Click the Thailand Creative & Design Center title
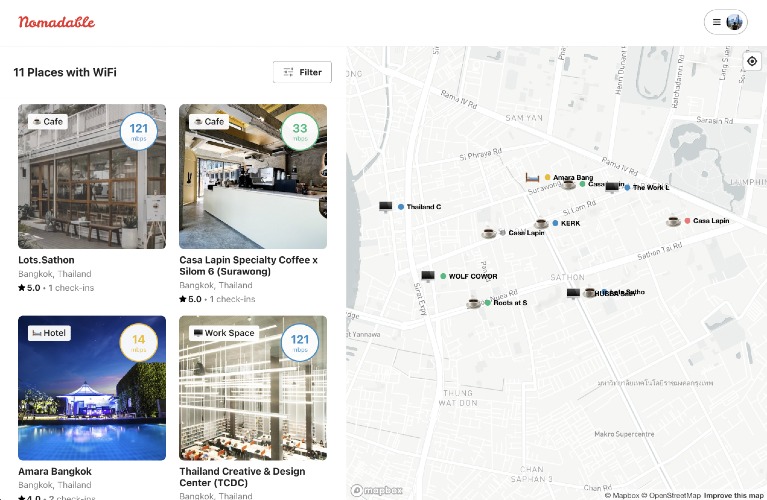Screen dimensions: 767x500 click(242, 477)
